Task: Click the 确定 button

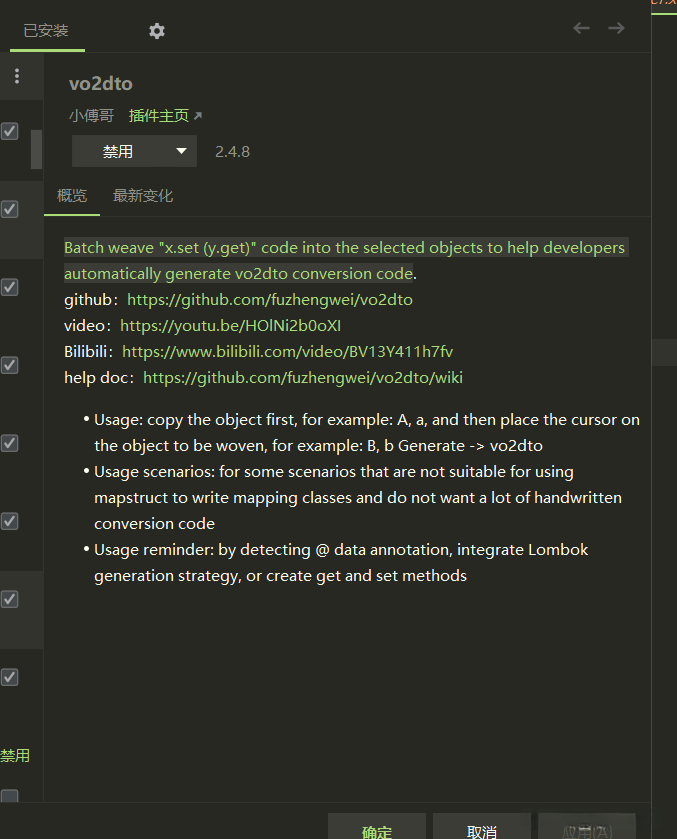Action: click(x=377, y=830)
